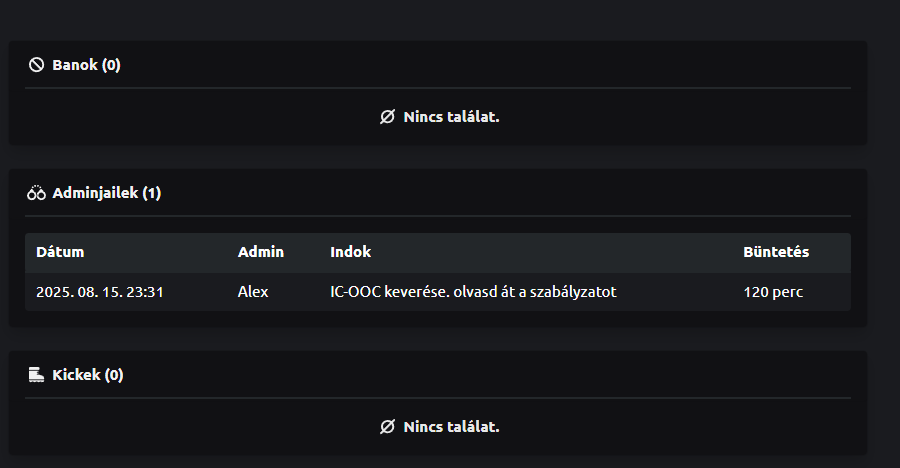Click the Dátum column header
This screenshot has height=468, width=900.
[x=60, y=252]
